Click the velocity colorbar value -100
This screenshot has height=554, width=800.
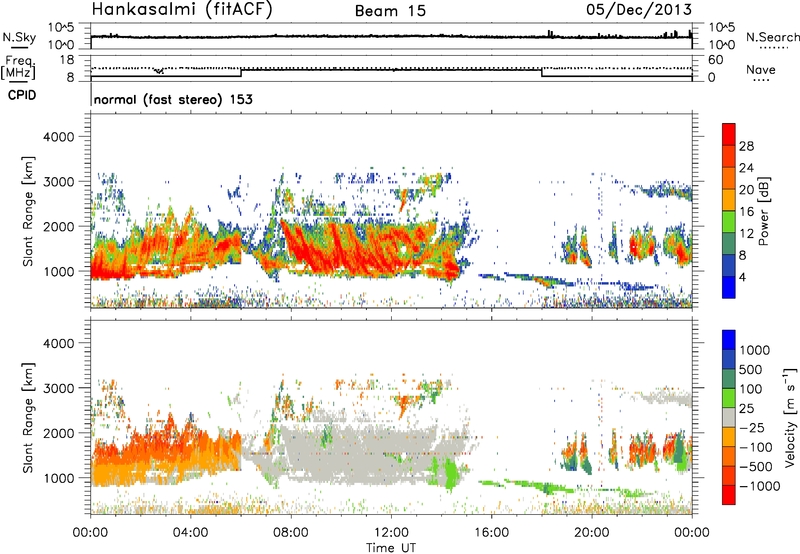(755, 447)
